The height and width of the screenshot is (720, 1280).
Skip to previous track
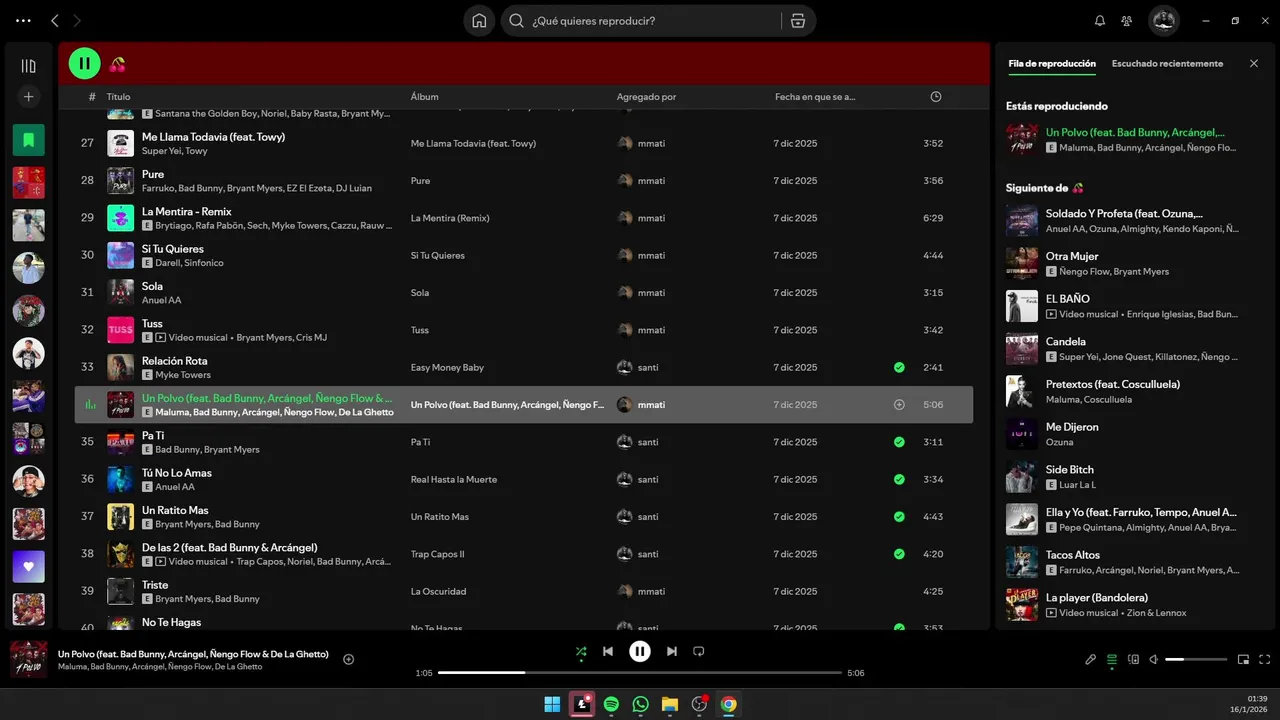point(608,652)
